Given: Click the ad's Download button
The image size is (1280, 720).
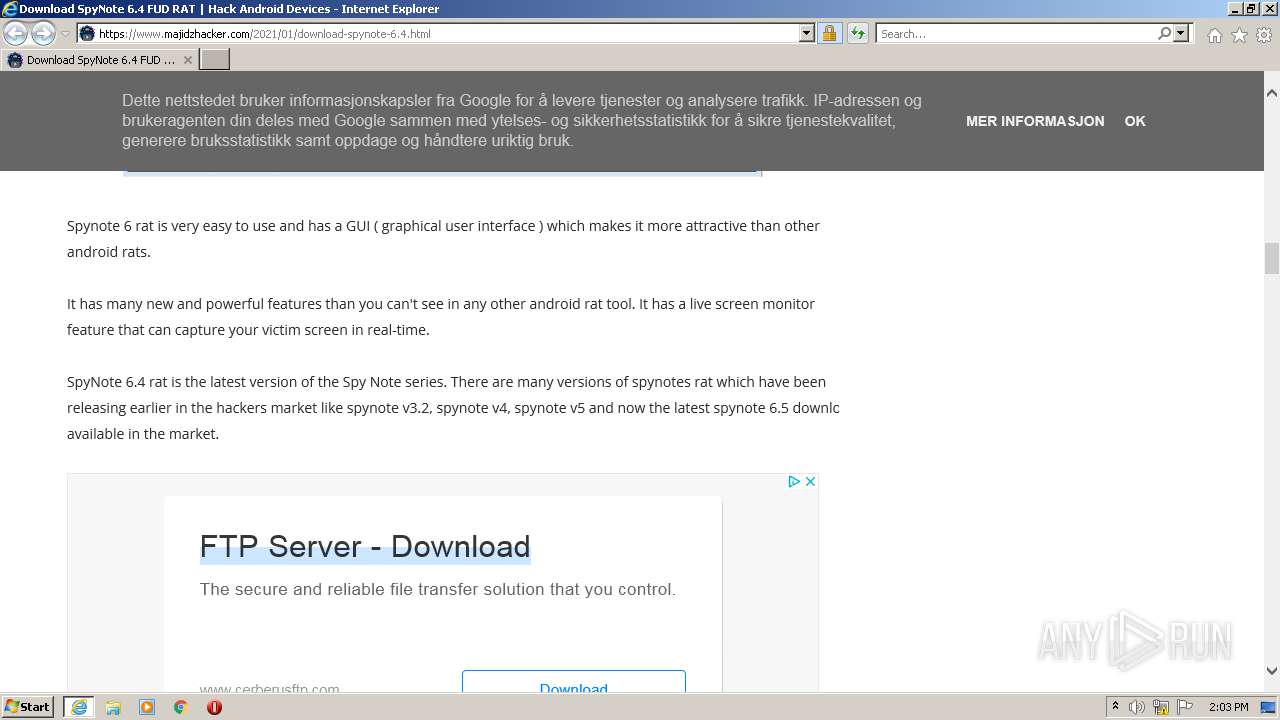Looking at the screenshot, I should pyautogui.click(x=574, y=681).
